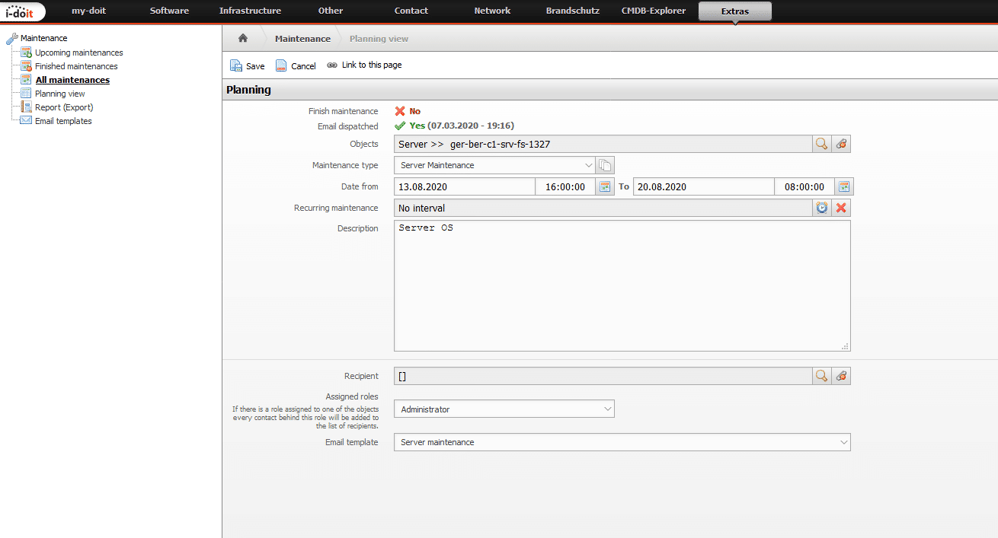Open the Other menu
The image size is (998, 538).
pyautogui.click(x=330, y=11)
